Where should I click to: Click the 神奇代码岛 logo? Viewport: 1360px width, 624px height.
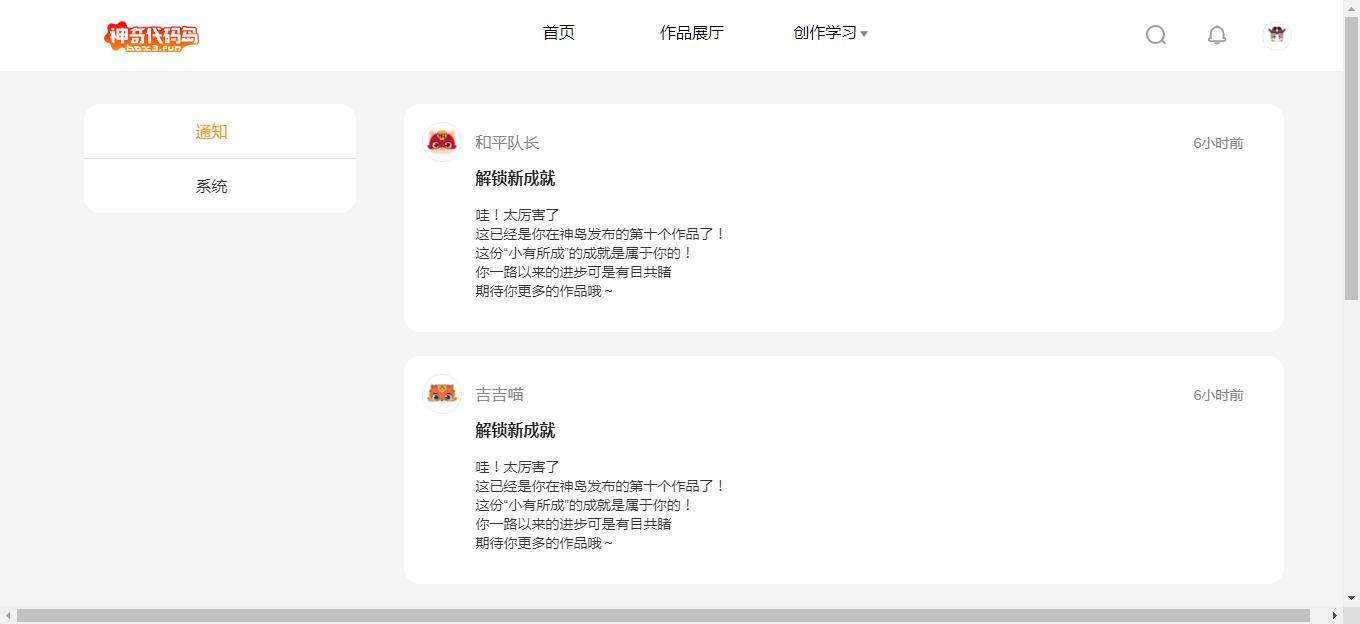[x=152, y=36]
